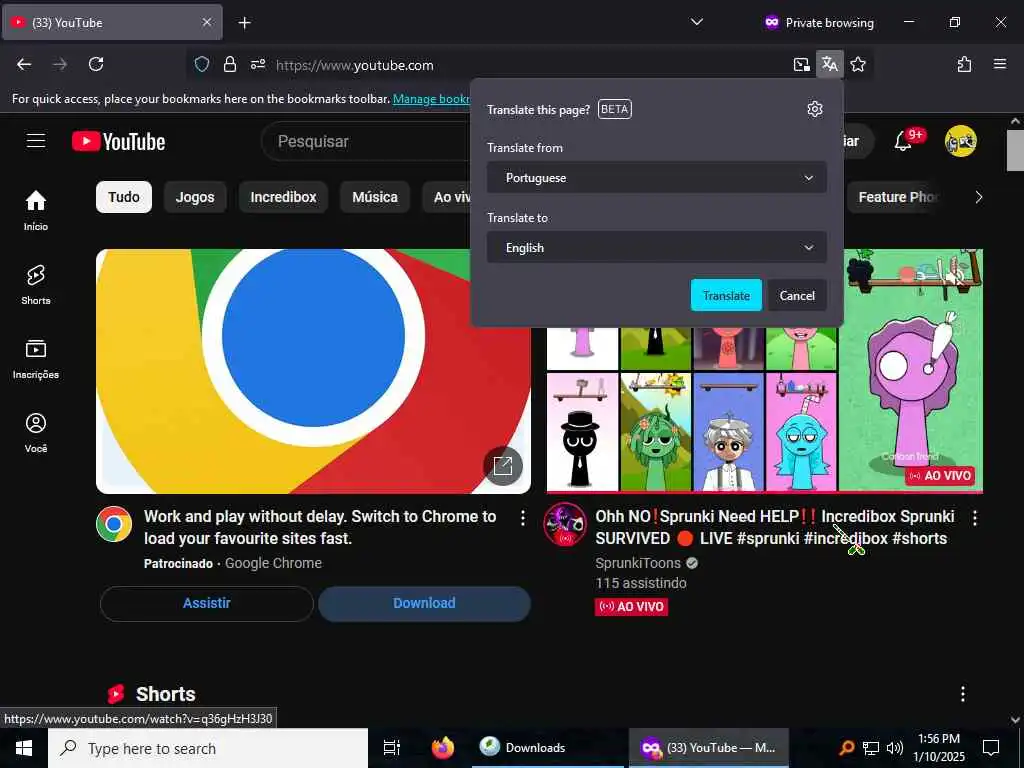Go to the YouTube logo home link

[118, 141]
